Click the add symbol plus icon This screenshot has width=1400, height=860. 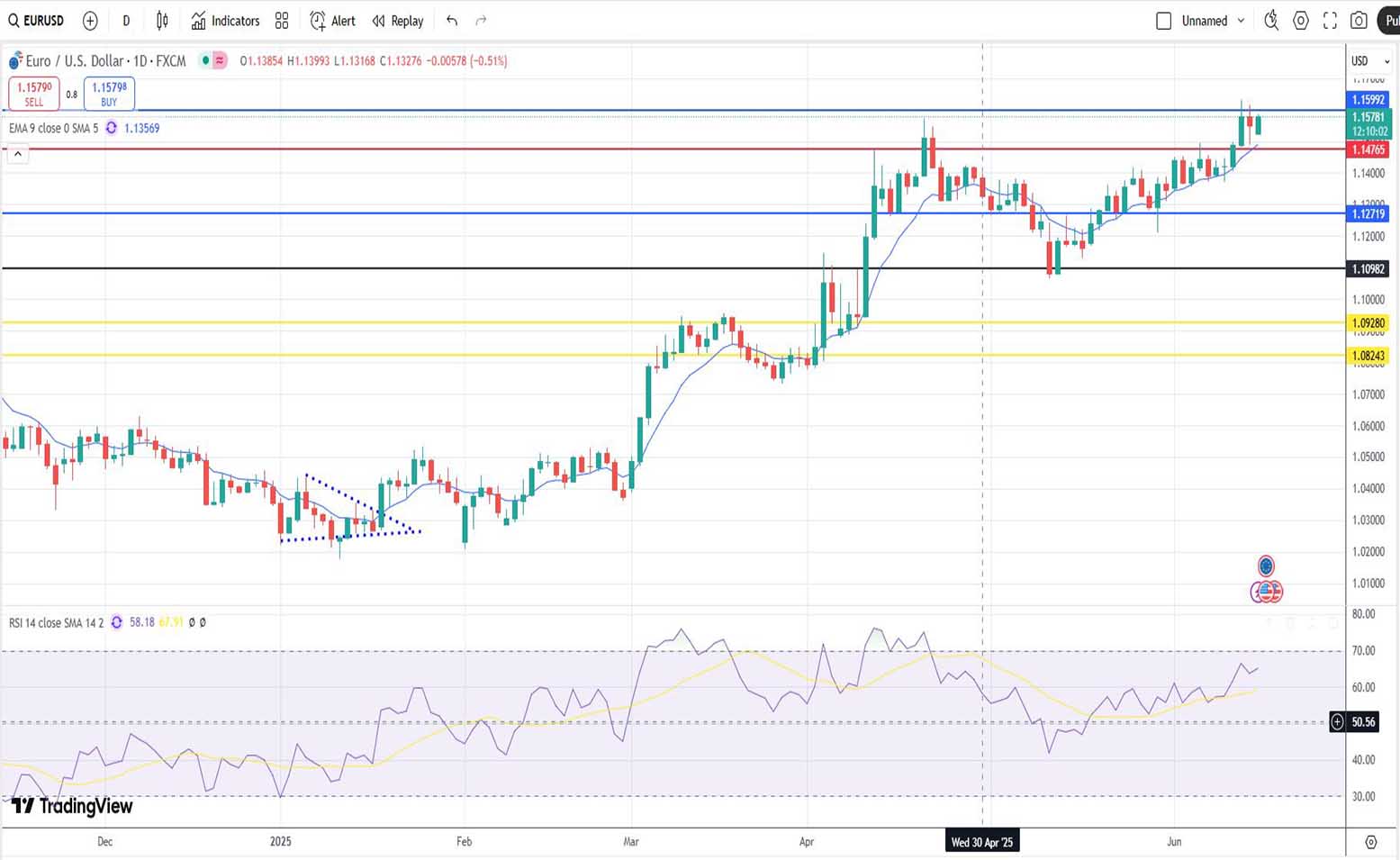(x=90, y=21)
